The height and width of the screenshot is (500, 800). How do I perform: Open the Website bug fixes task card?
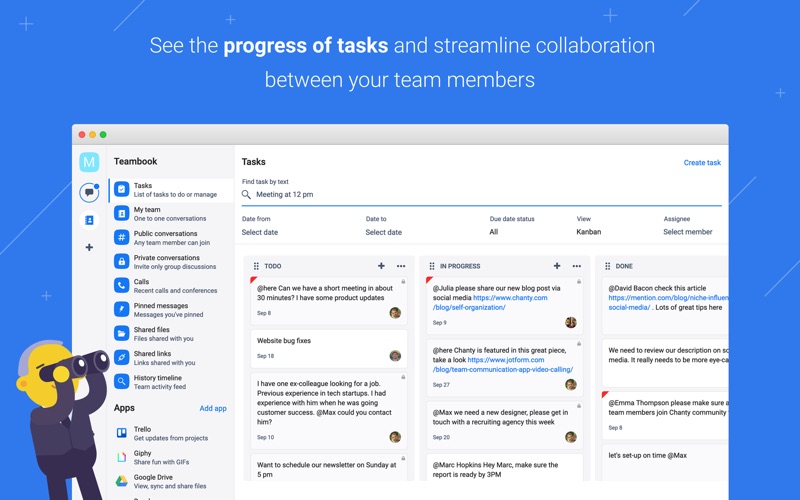pyautogui.click(x=329, y=348)
